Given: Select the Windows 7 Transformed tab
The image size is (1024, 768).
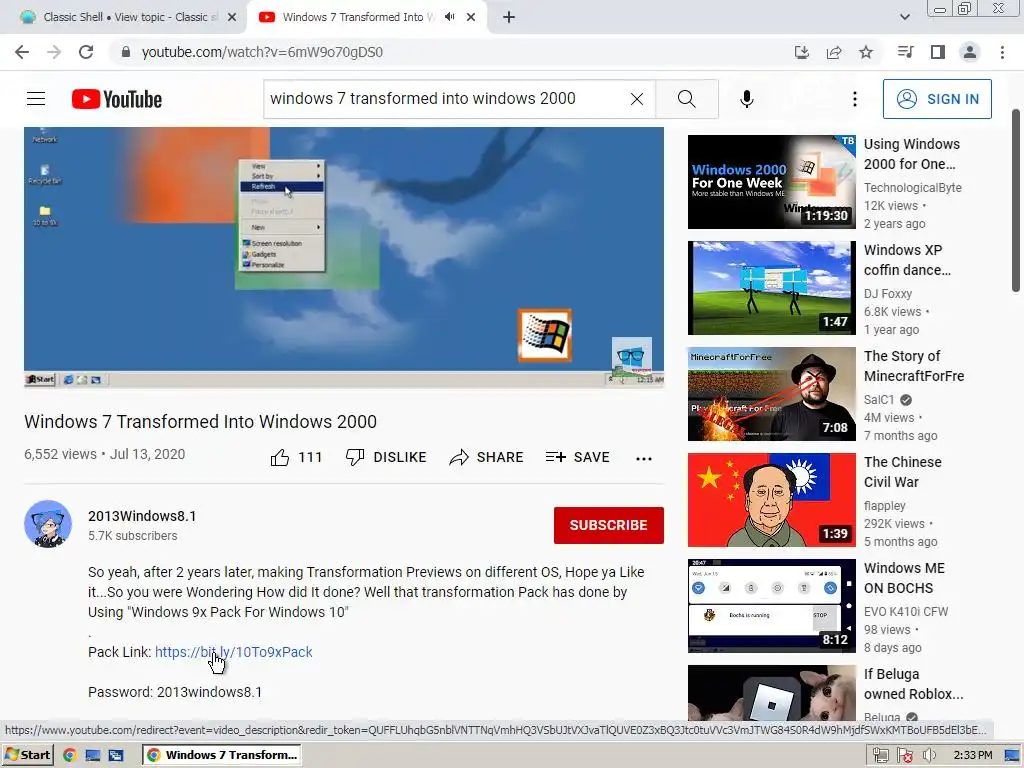Looking at the screenshot, I should (x=359, y=17).
